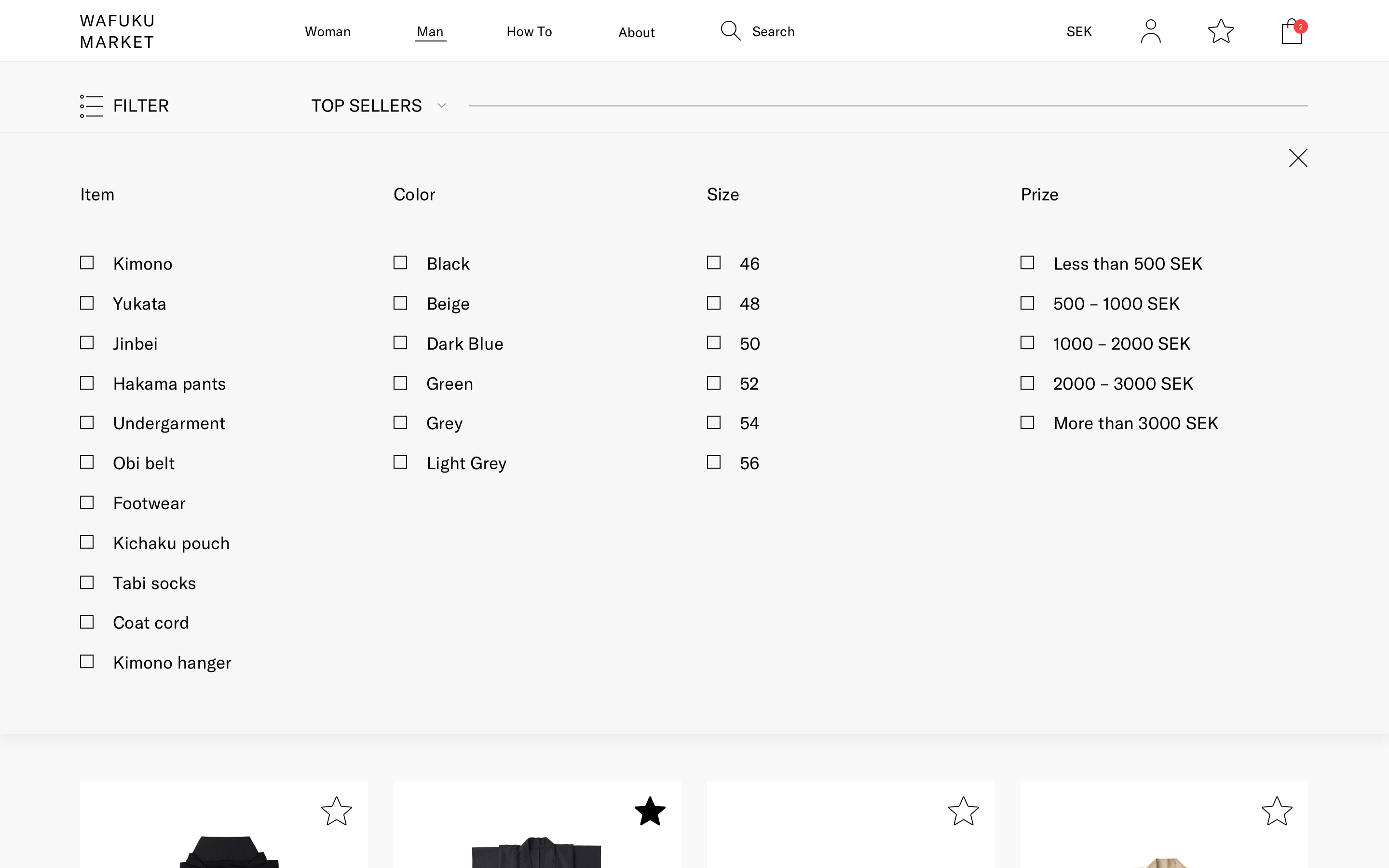Image resolution: width=1389 pixels, height=868 pixels.
Task: Click the Wafuku Market logo
Action: [117, 31]
